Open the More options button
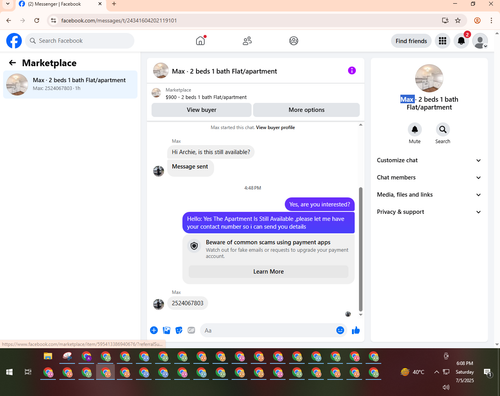Screen dimensions: 500x396 306,110
